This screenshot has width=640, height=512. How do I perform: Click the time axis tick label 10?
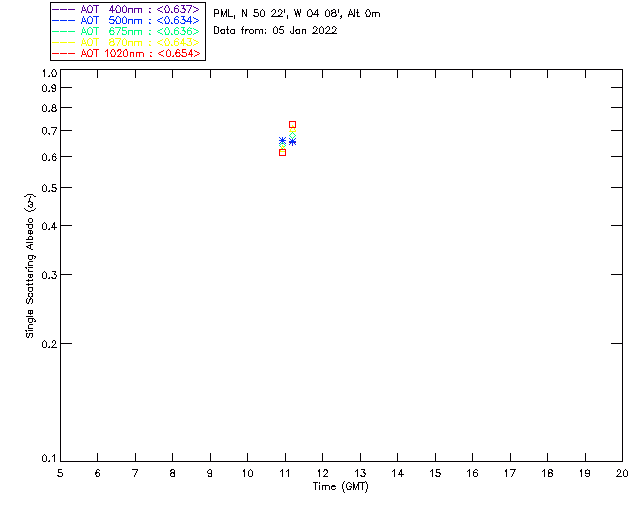click(248, 473)
